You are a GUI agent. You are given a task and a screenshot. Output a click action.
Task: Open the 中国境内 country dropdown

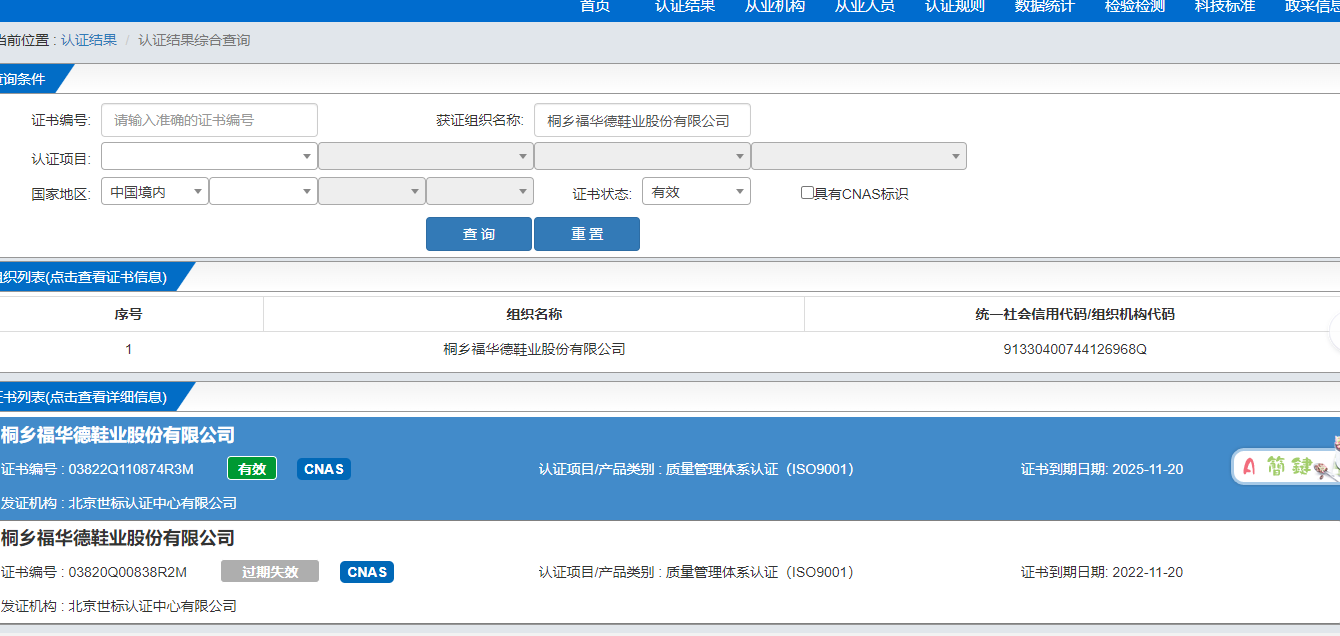(155, 191)
